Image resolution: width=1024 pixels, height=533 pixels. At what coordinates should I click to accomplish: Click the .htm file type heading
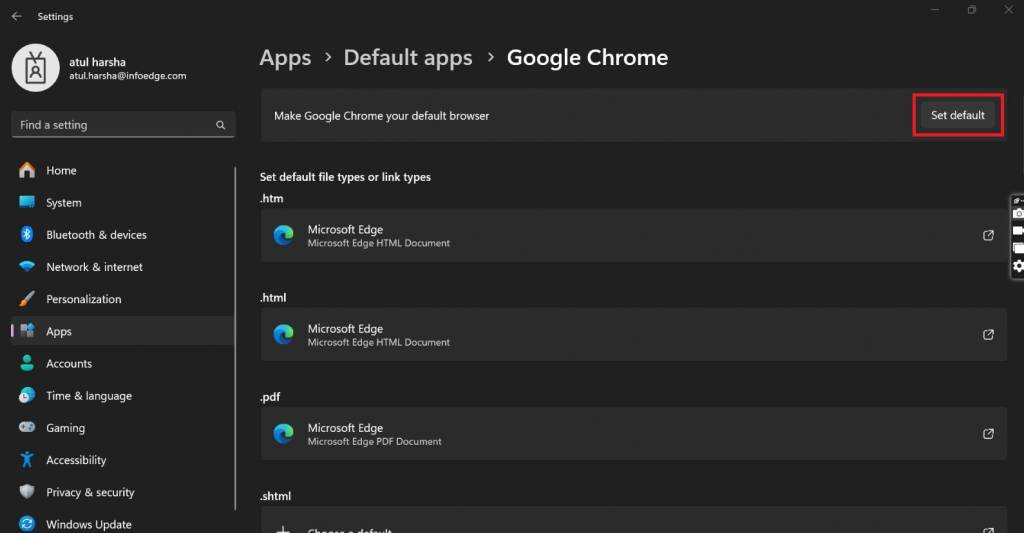coord(272,199)
